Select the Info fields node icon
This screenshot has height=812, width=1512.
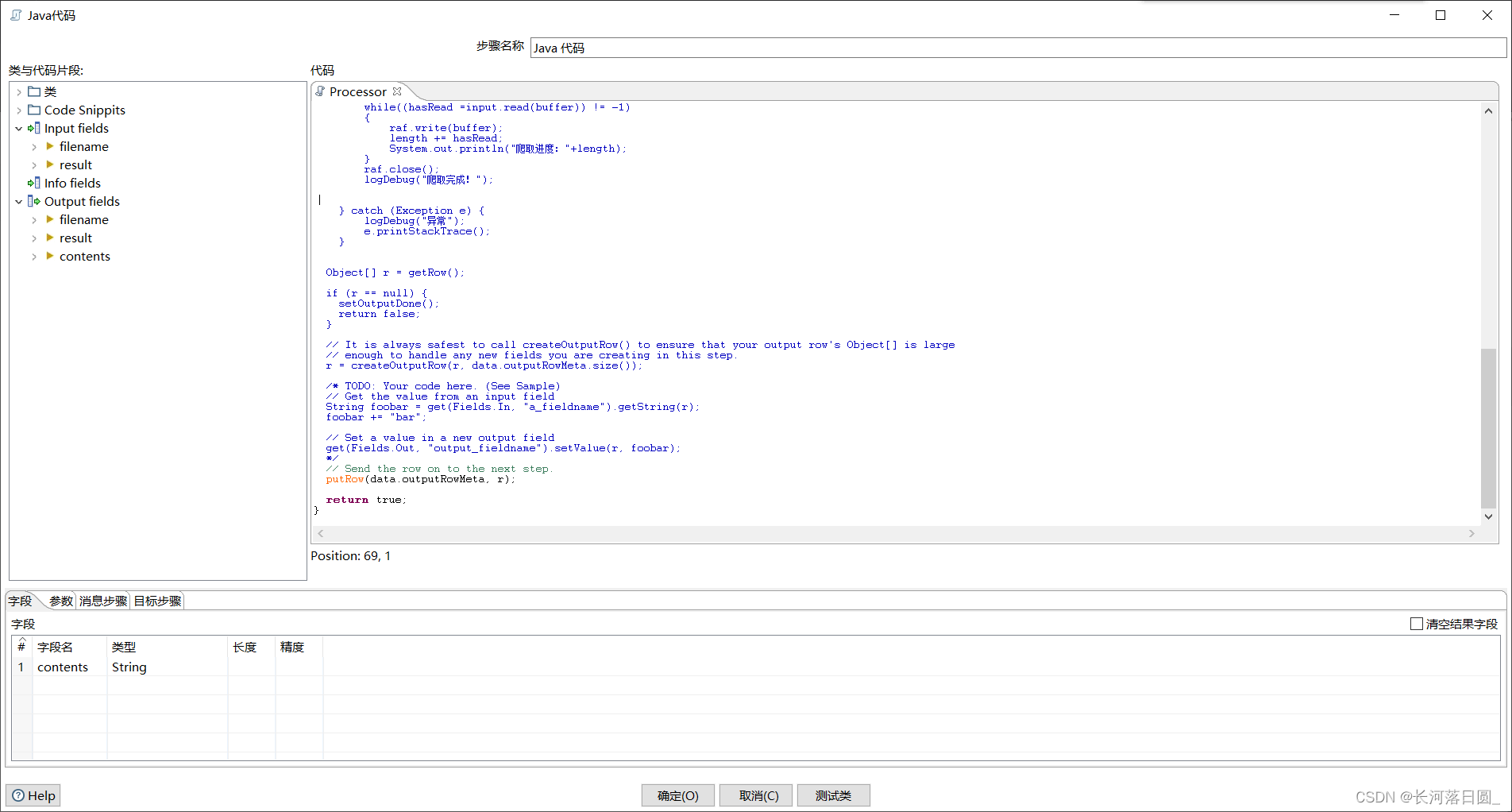34,183
